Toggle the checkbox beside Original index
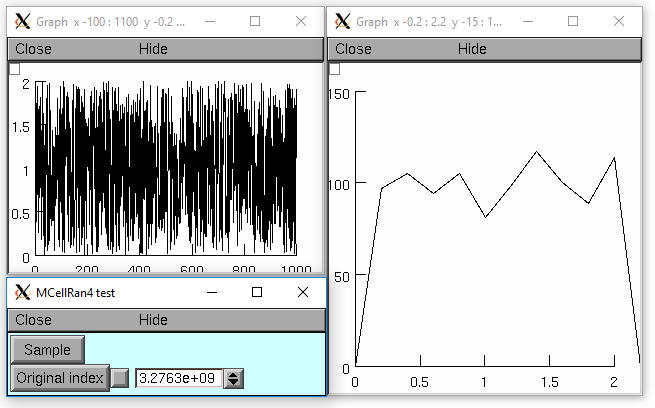This screenshot has height=408, width=655. tap(120, 378)
